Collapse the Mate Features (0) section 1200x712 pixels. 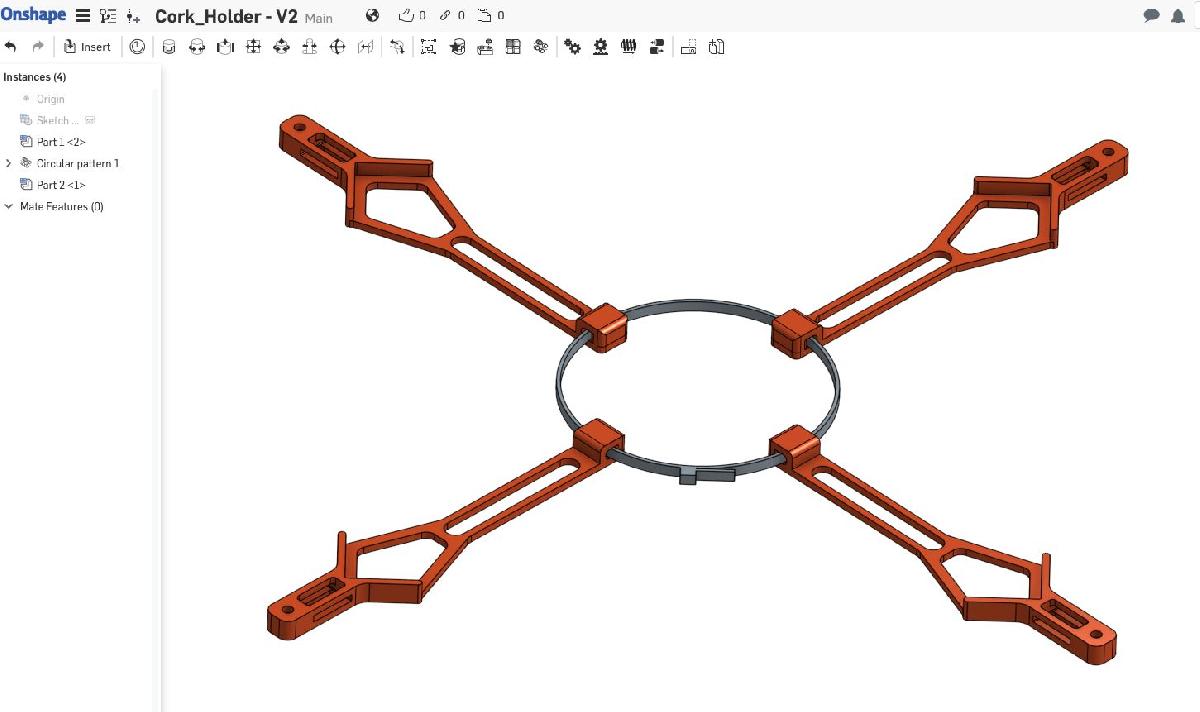[9, 206]
